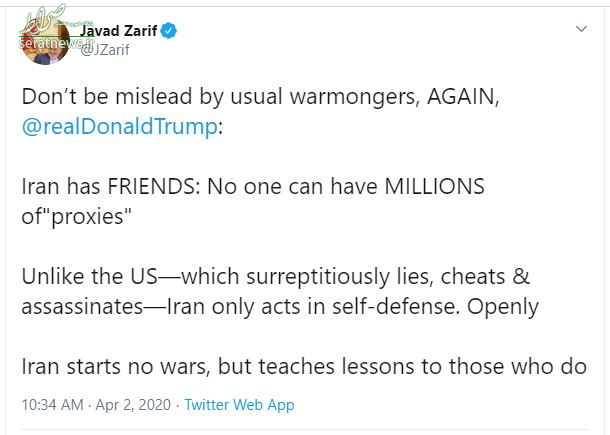Open the @realDonaldTrump mention

click(x=119, y=127)
